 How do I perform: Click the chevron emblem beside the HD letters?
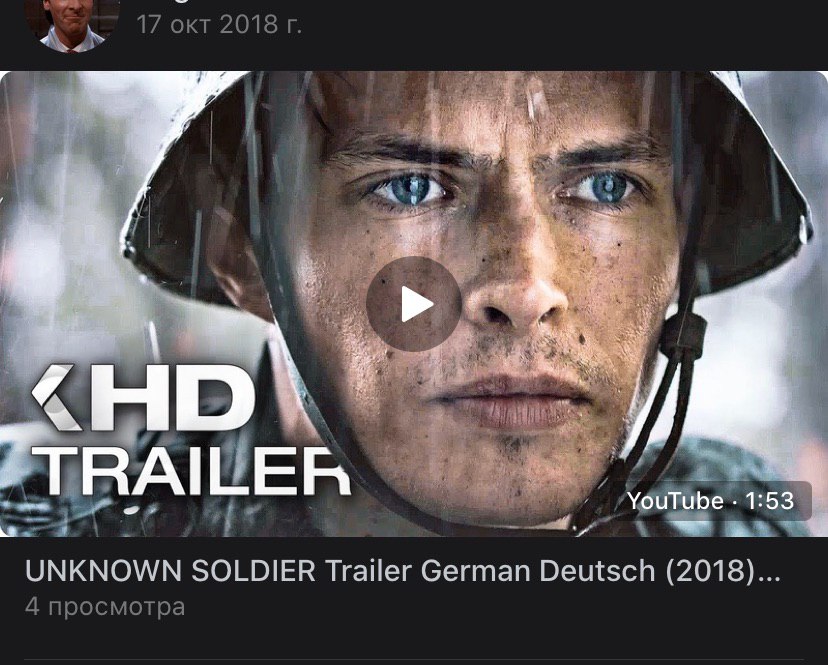(55, 397)
